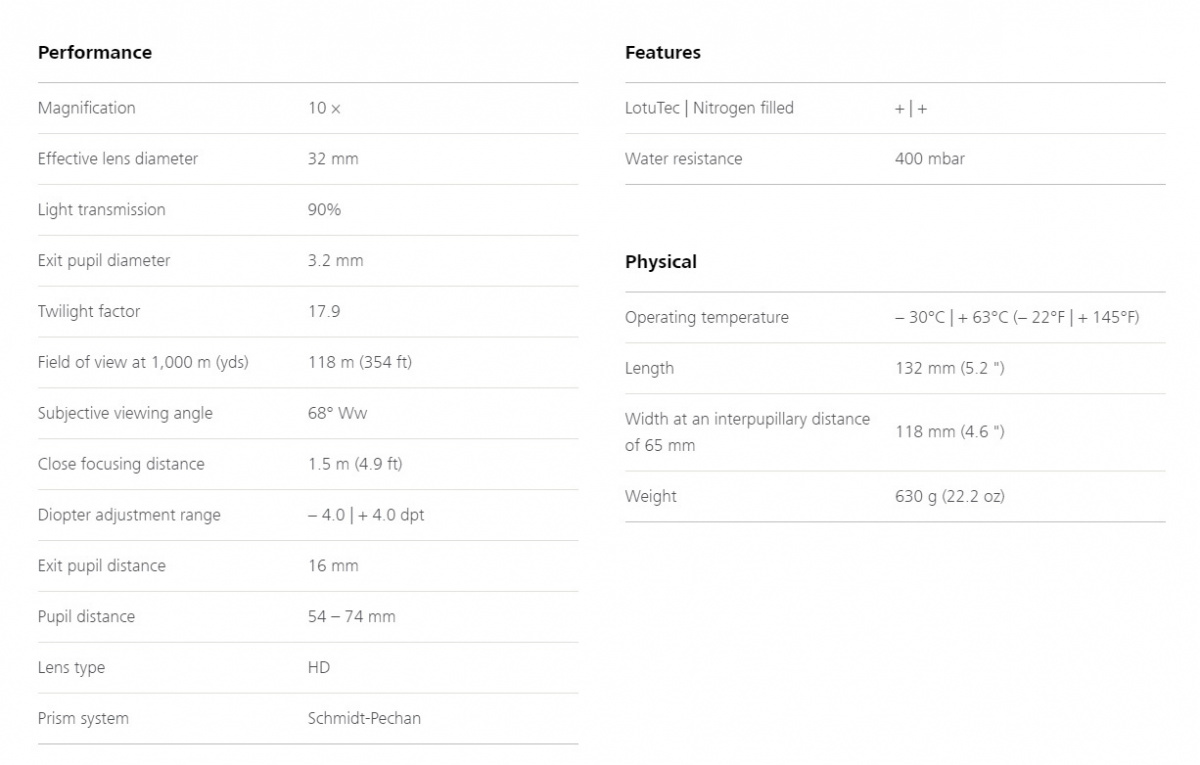Select the Light transmission label
Viewport: 1200px width, 765px height.
coord(102,210)
